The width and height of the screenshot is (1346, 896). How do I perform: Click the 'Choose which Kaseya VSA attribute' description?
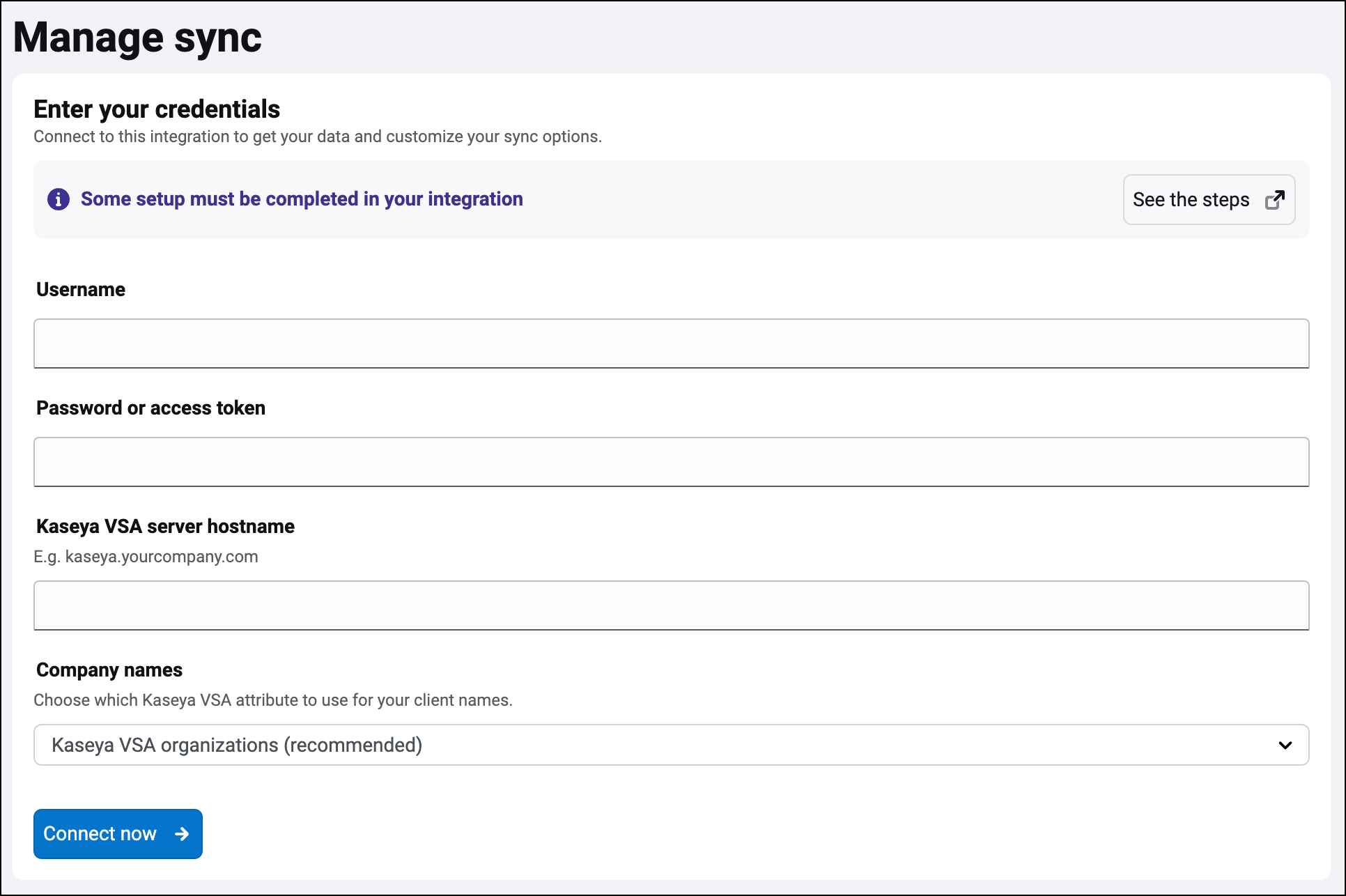click(x=273, y=700)
